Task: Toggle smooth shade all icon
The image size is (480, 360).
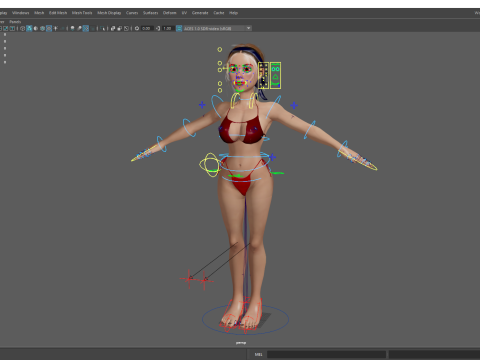Action: click(x=29, y=29)
